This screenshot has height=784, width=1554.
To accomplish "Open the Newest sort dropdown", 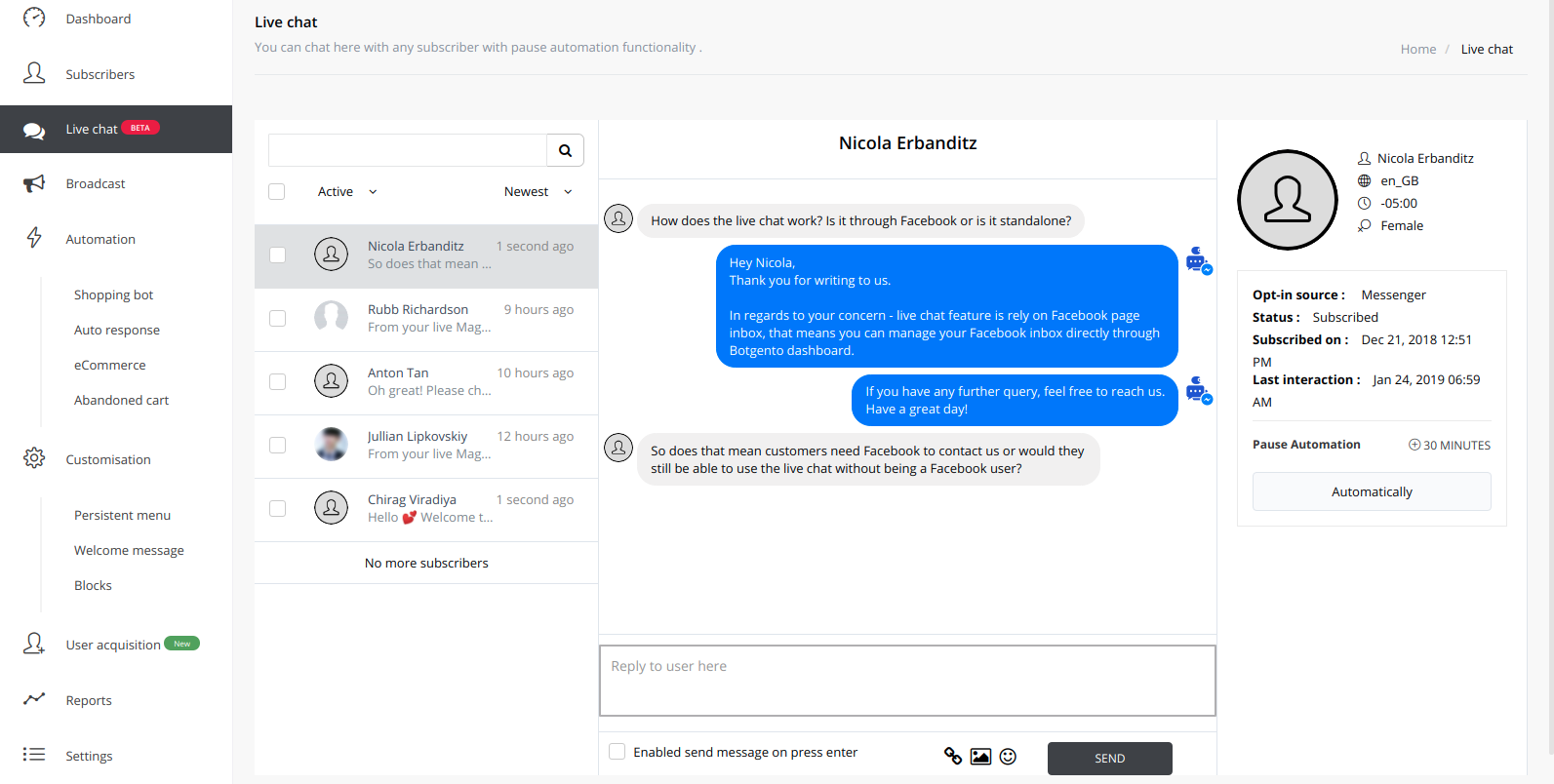I will pyautogui.click(x=538, y=191).
